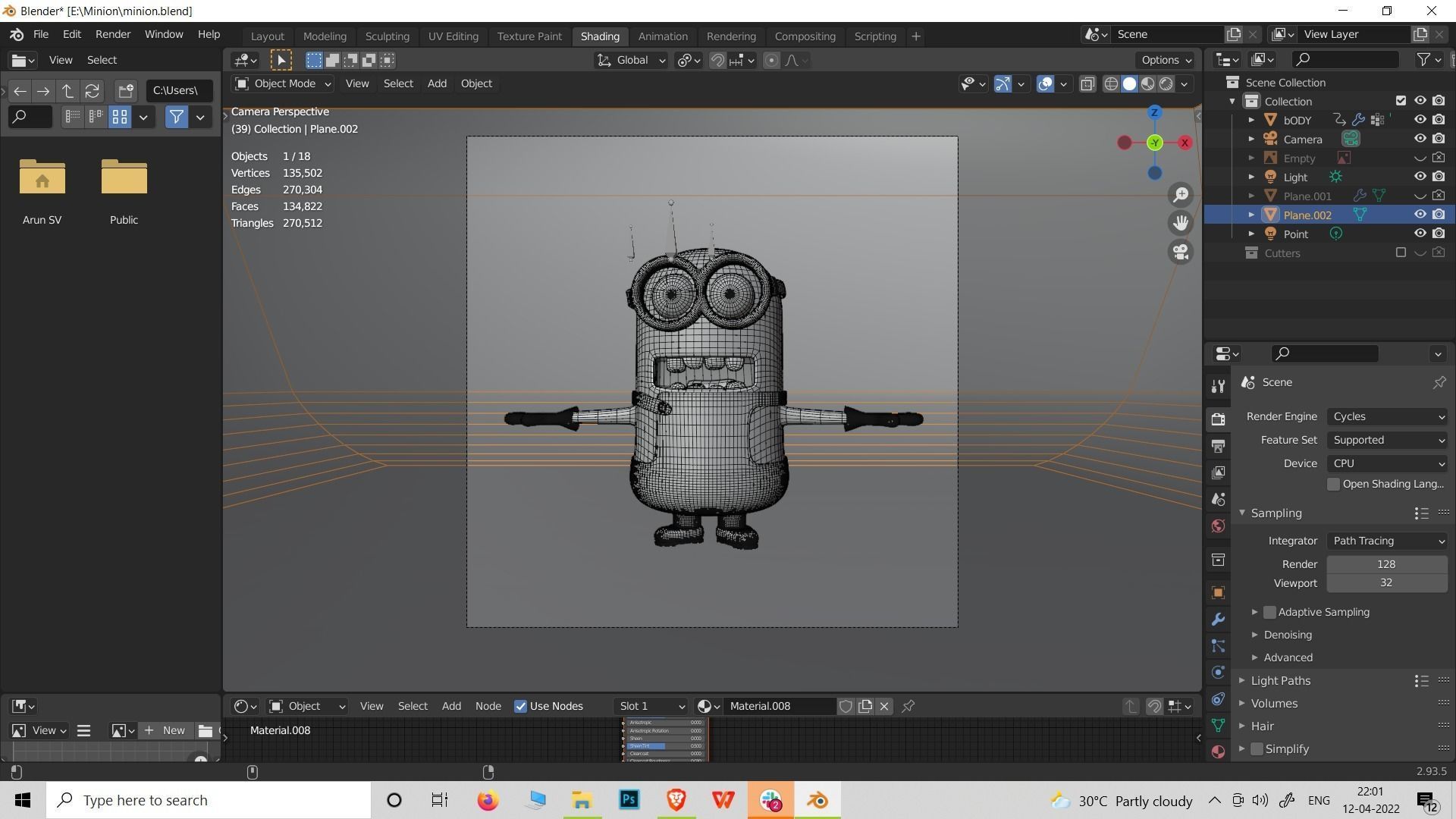The image size is (1456, 819).
Task: Click Render samples value 128
Action: pos(1387,564)
